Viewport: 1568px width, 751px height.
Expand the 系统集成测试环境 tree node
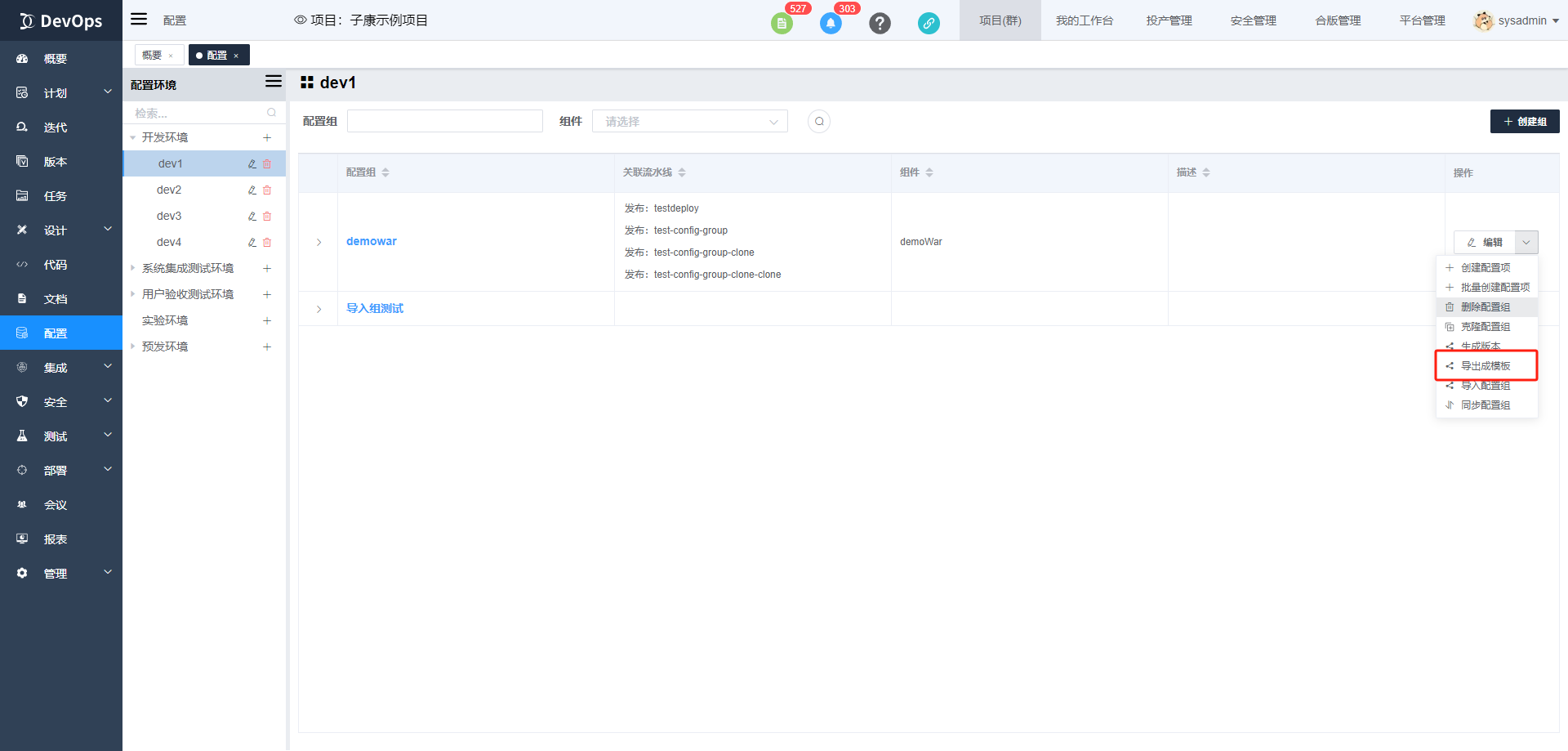[x=133, y=268]
